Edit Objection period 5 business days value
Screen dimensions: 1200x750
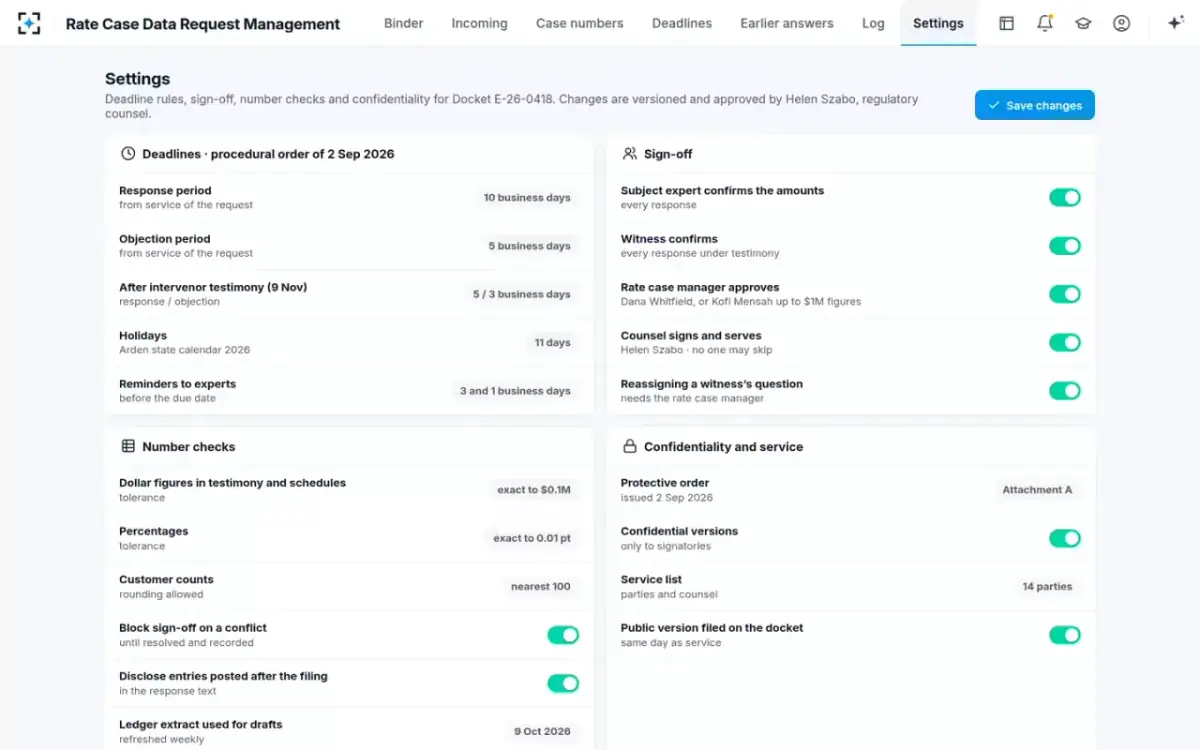tap(530, 246)
